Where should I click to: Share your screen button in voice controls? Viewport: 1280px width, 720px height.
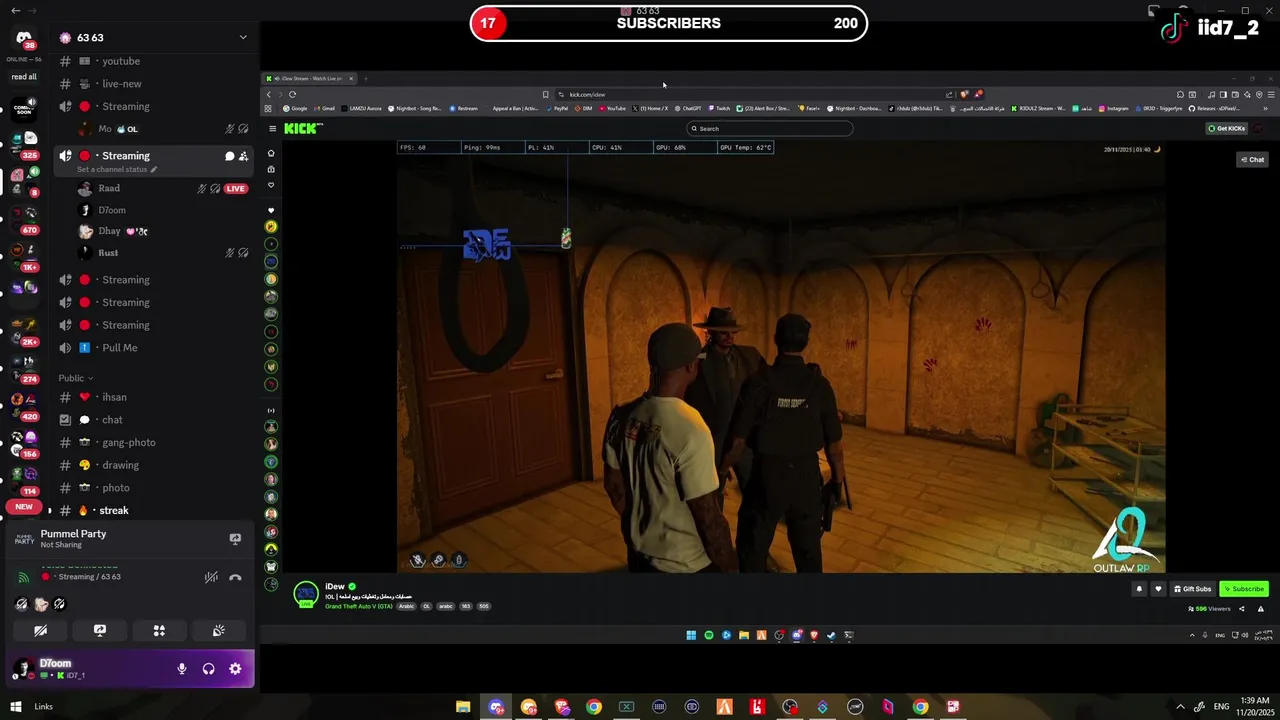pos(99,631)
